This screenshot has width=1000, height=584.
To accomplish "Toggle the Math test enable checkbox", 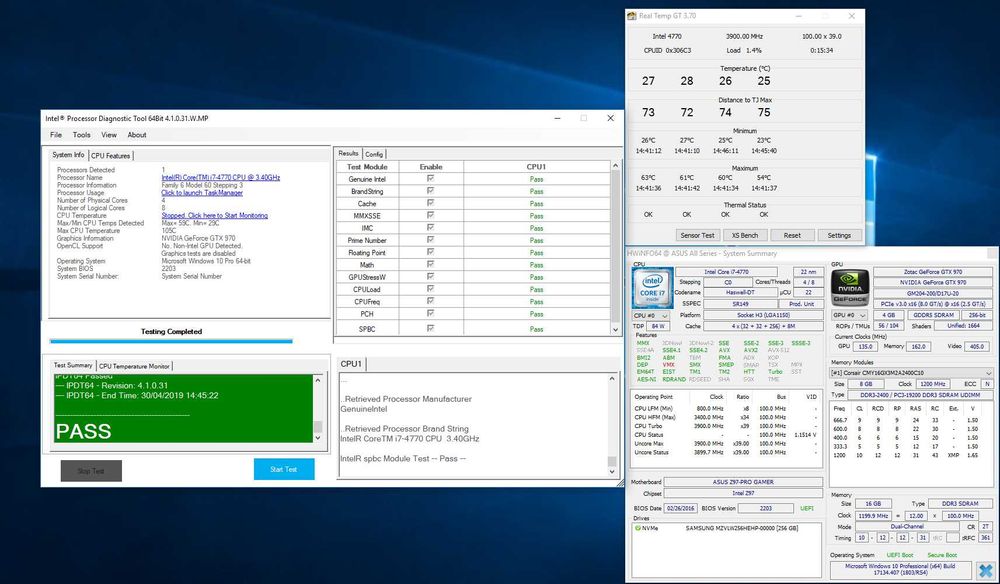I will click(x=430, y=264).
